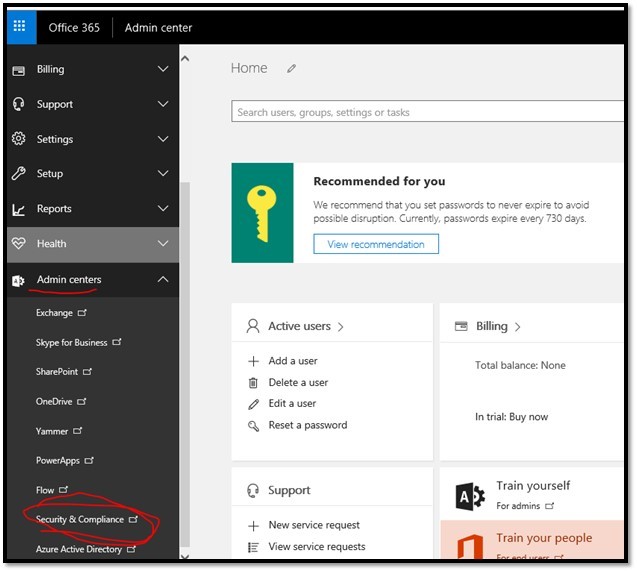Open the Exchange admin center
The image size is (637, 572).
(x=54, y=313)
